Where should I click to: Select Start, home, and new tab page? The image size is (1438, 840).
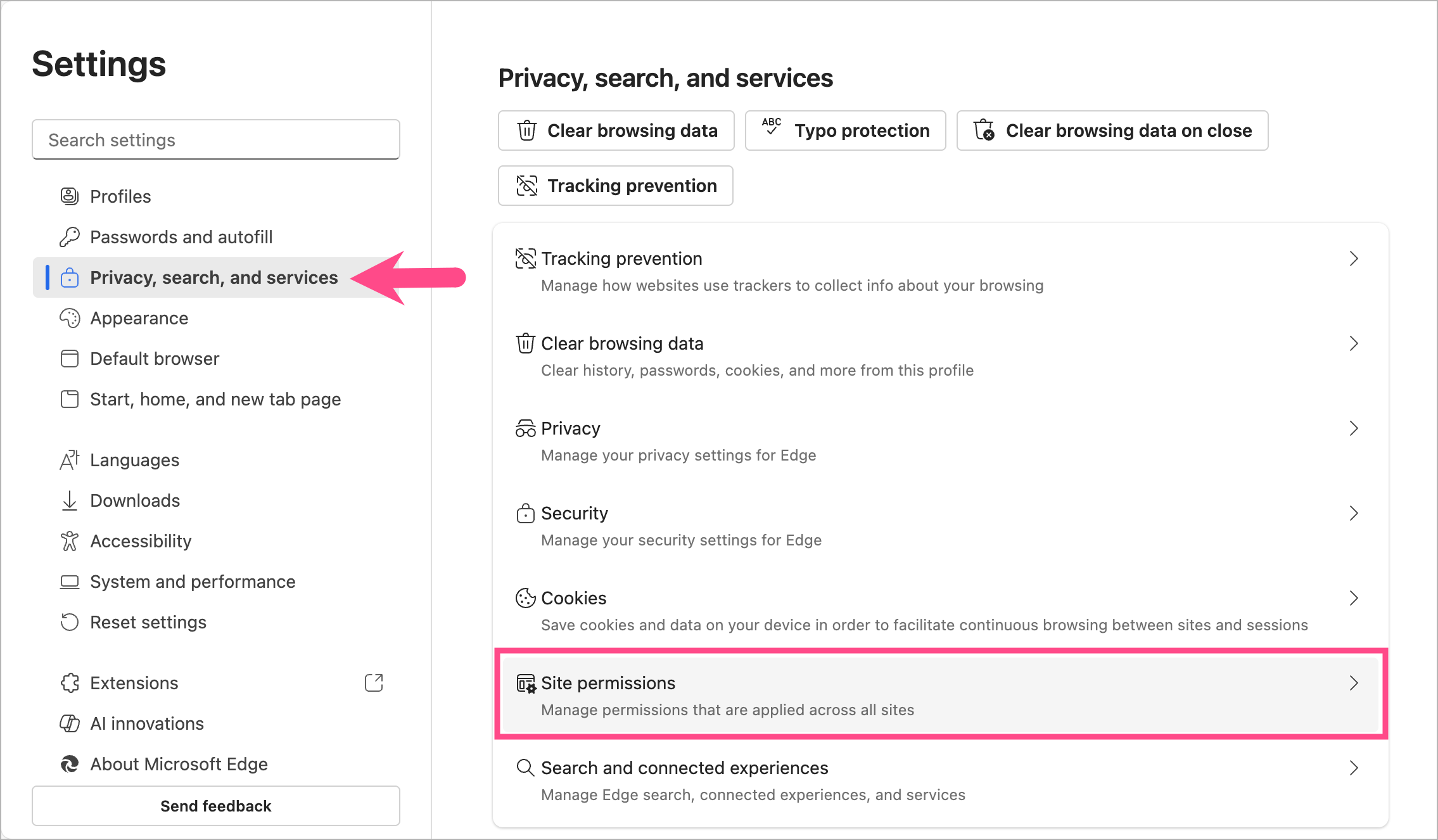click(x=215, y=399)
